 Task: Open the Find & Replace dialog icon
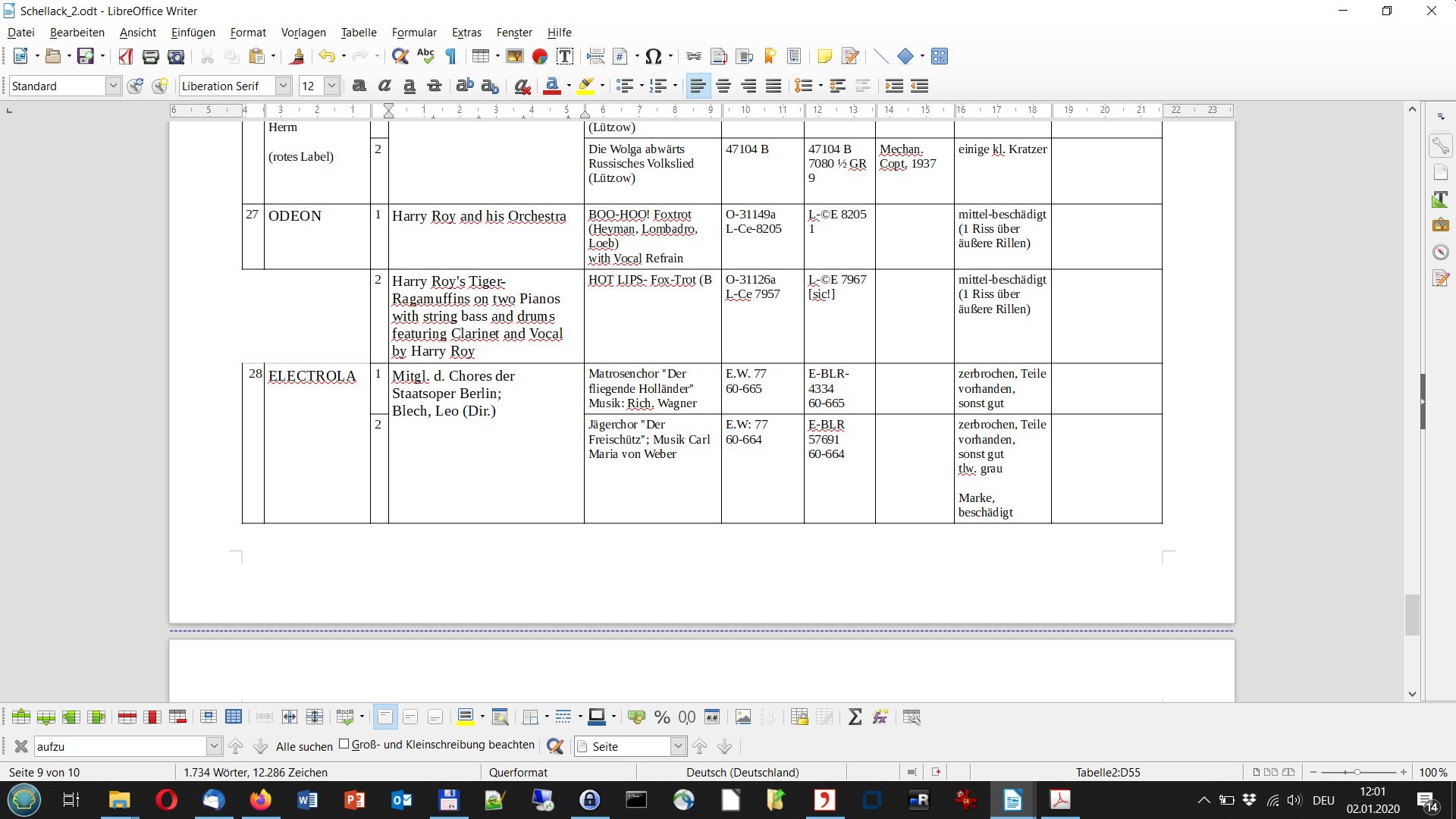pyautogui.click(x=400, y=56)
